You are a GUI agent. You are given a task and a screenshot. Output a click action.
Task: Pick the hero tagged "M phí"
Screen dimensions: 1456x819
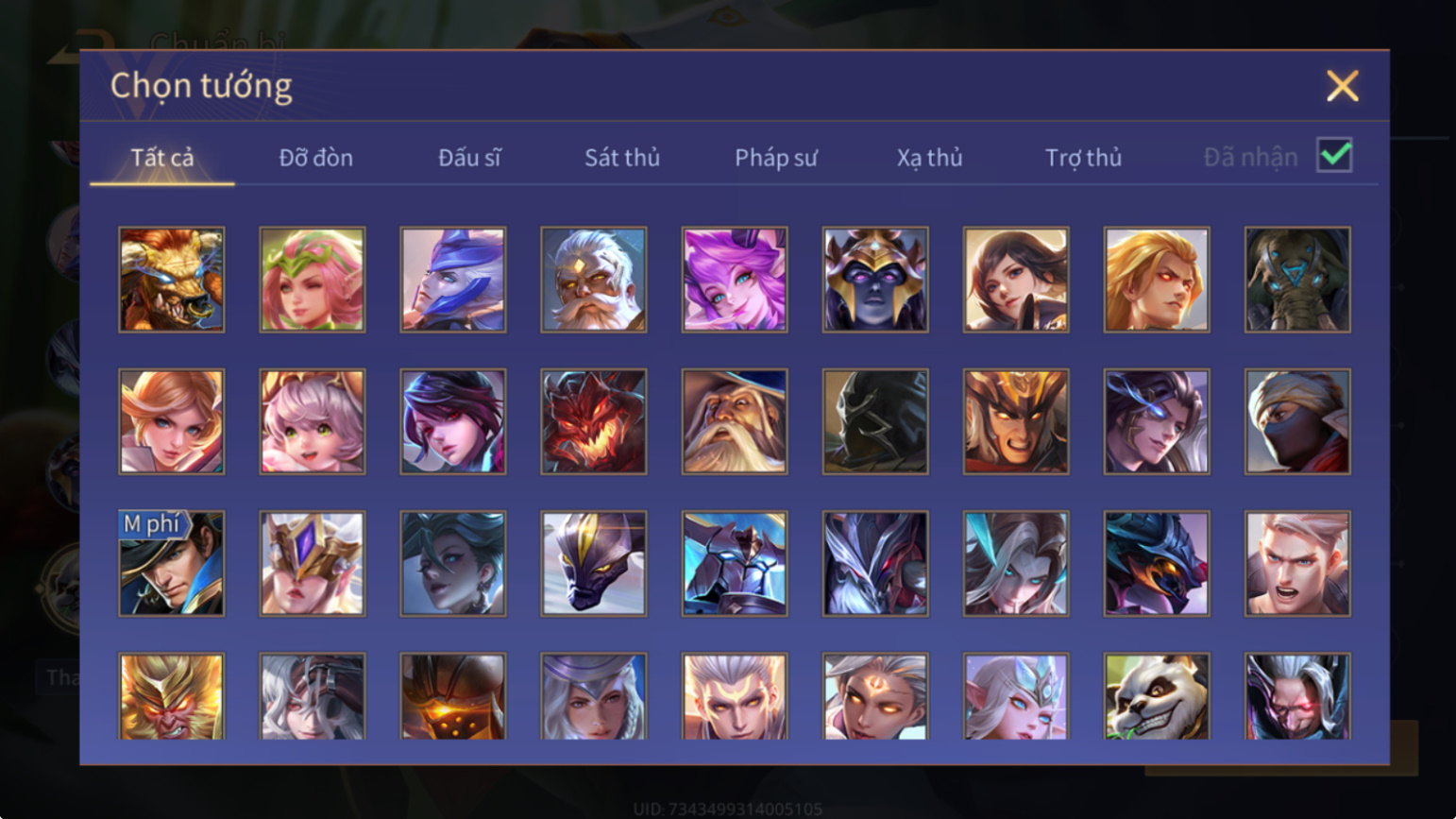pyautogui.click(x=172, y=564)
